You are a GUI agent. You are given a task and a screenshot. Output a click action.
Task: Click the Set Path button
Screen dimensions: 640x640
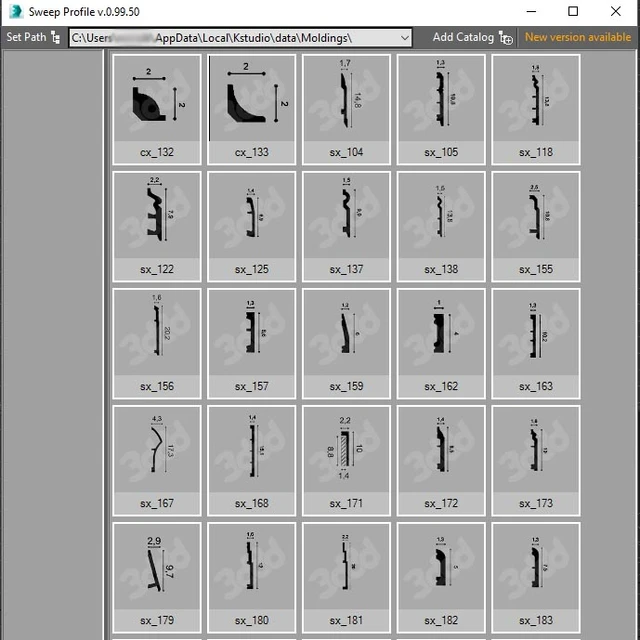point(33,37)
